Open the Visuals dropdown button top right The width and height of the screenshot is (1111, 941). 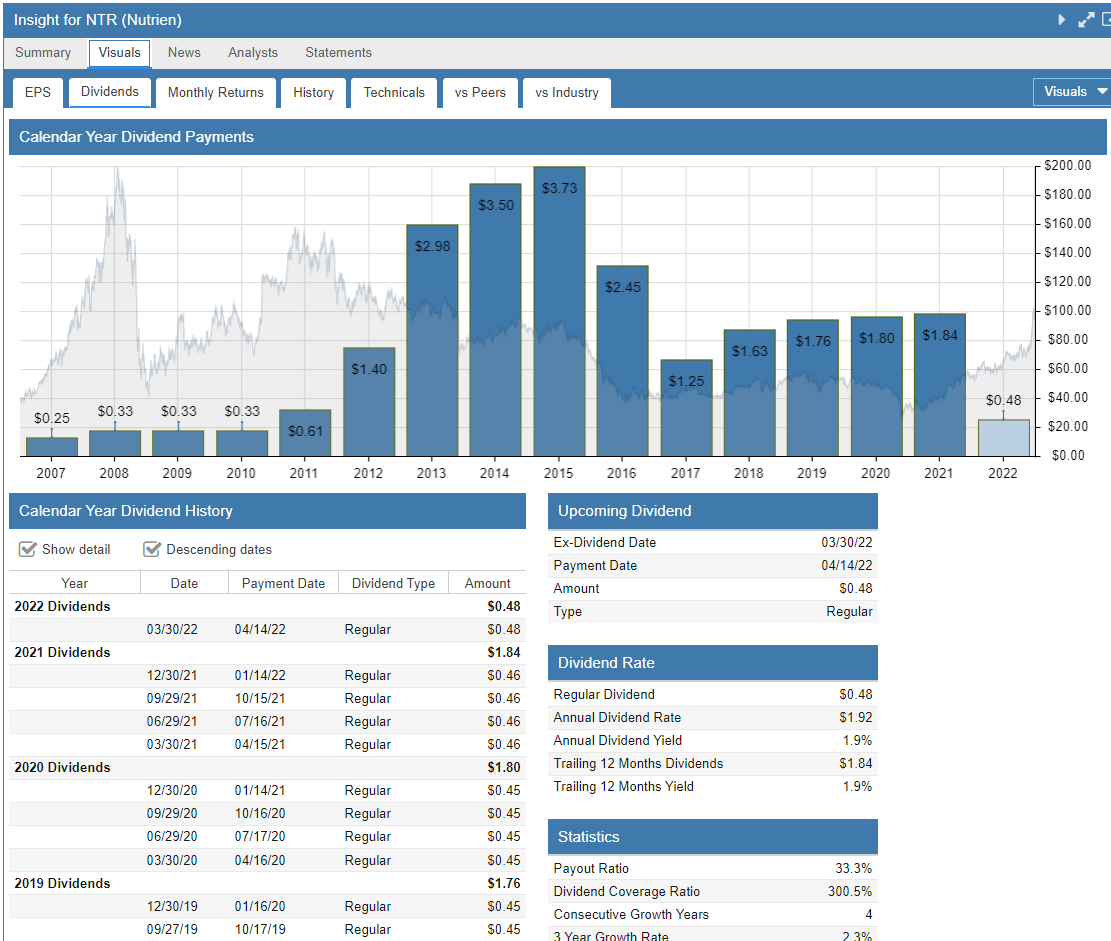point(1070,91)
